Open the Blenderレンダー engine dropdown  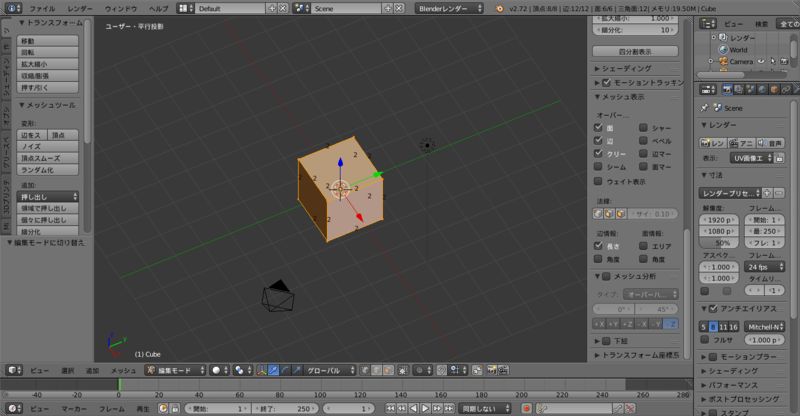tap(449, 9)
